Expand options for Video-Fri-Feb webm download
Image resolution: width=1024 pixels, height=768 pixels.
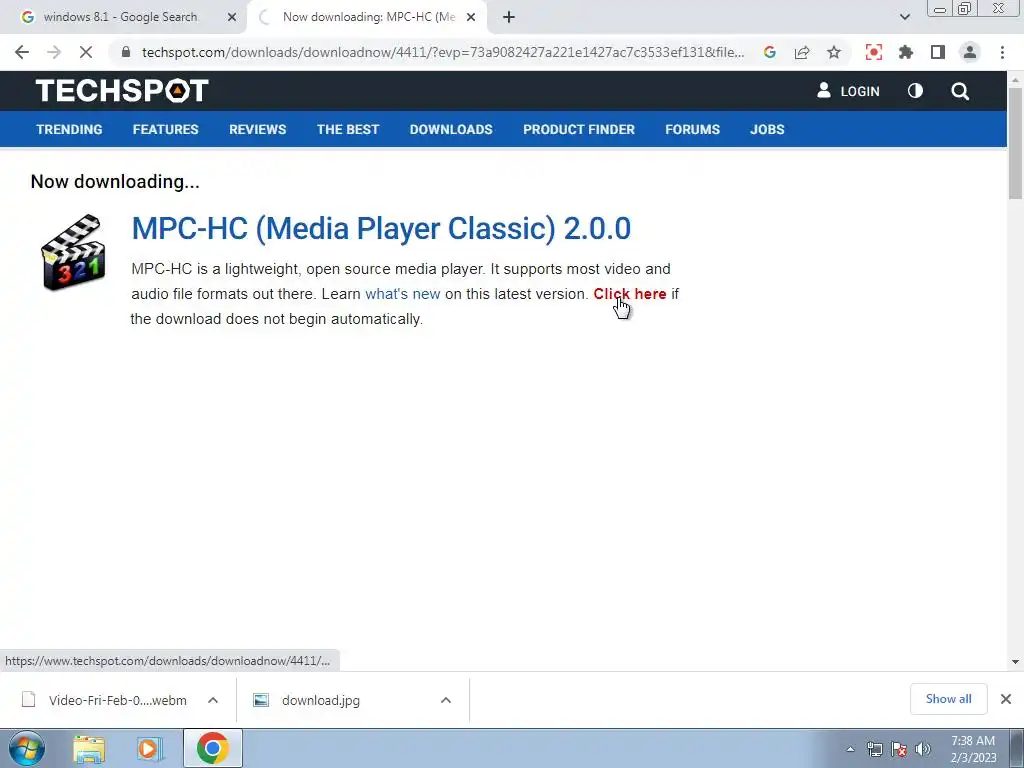(x=213, y=700)
